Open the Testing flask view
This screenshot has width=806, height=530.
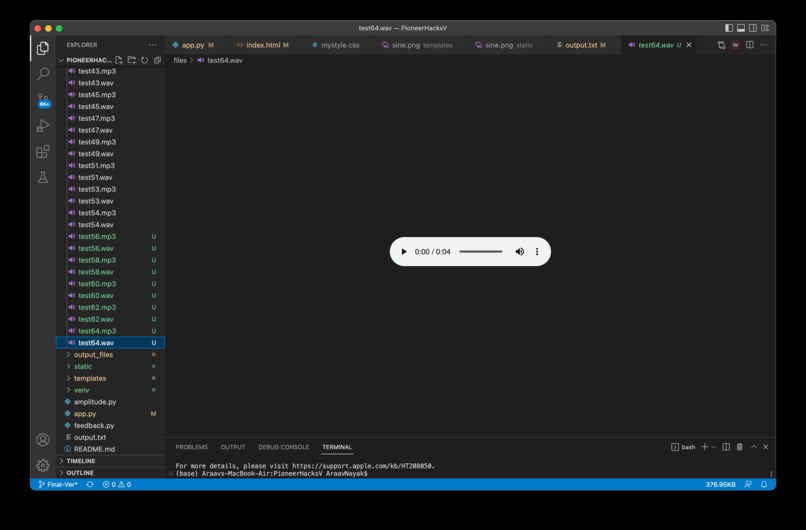43,177
